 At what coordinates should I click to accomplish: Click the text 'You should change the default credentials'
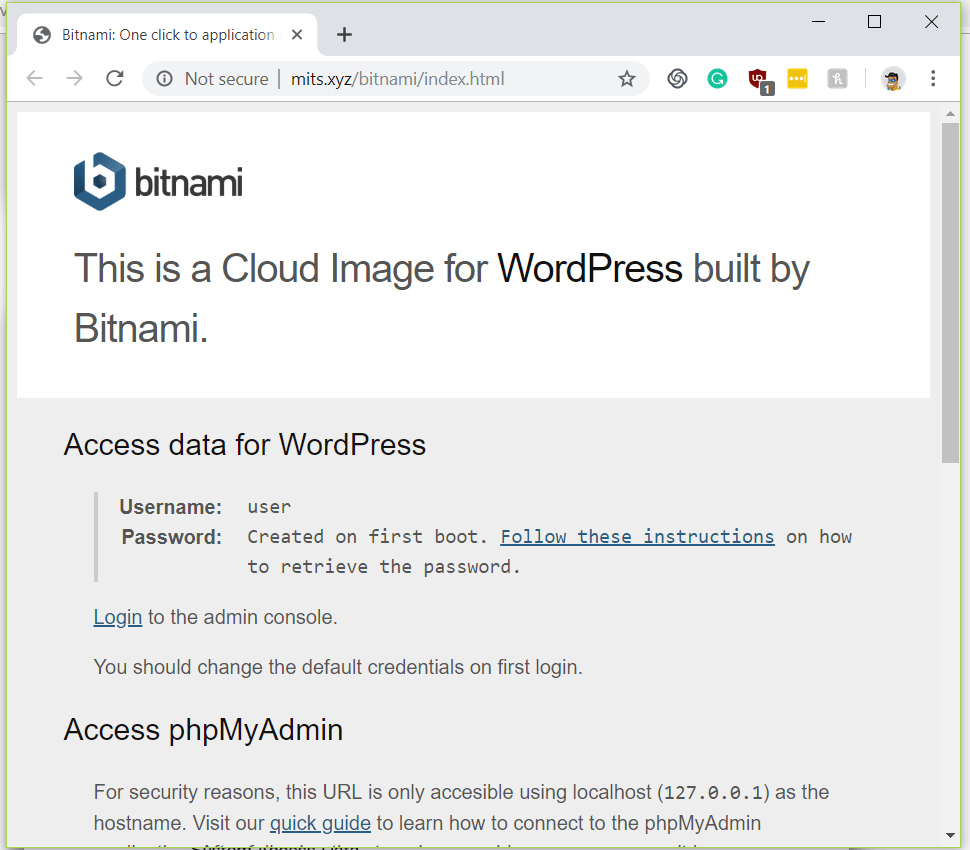coord(279,667)
